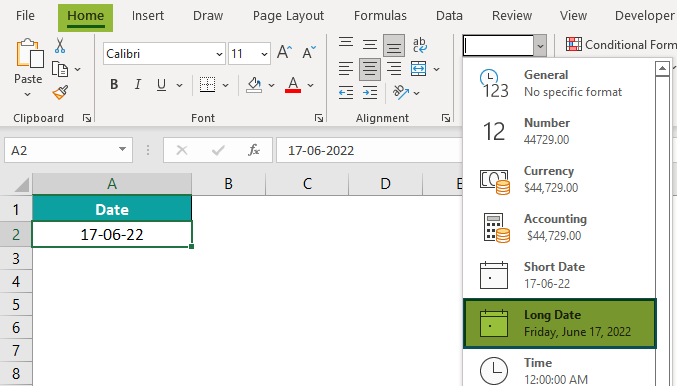Switch to Data tab
The width and height of the screenshot is (677, 386).
coord(449,16)
